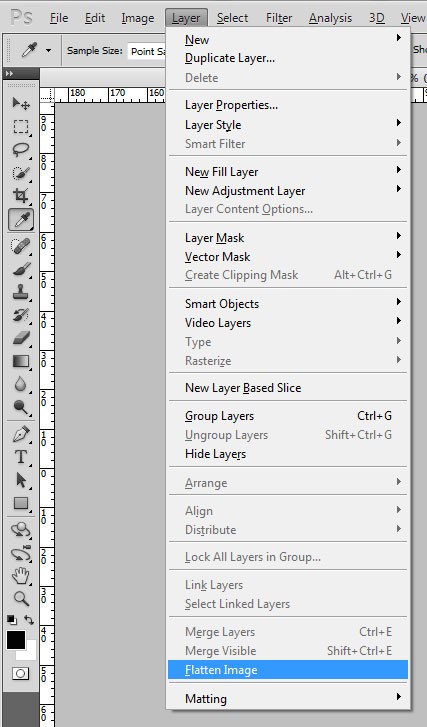The height and width of the screenshot is (727, 427).
Task: Select the Crop tool
Action: pos(21,196)
